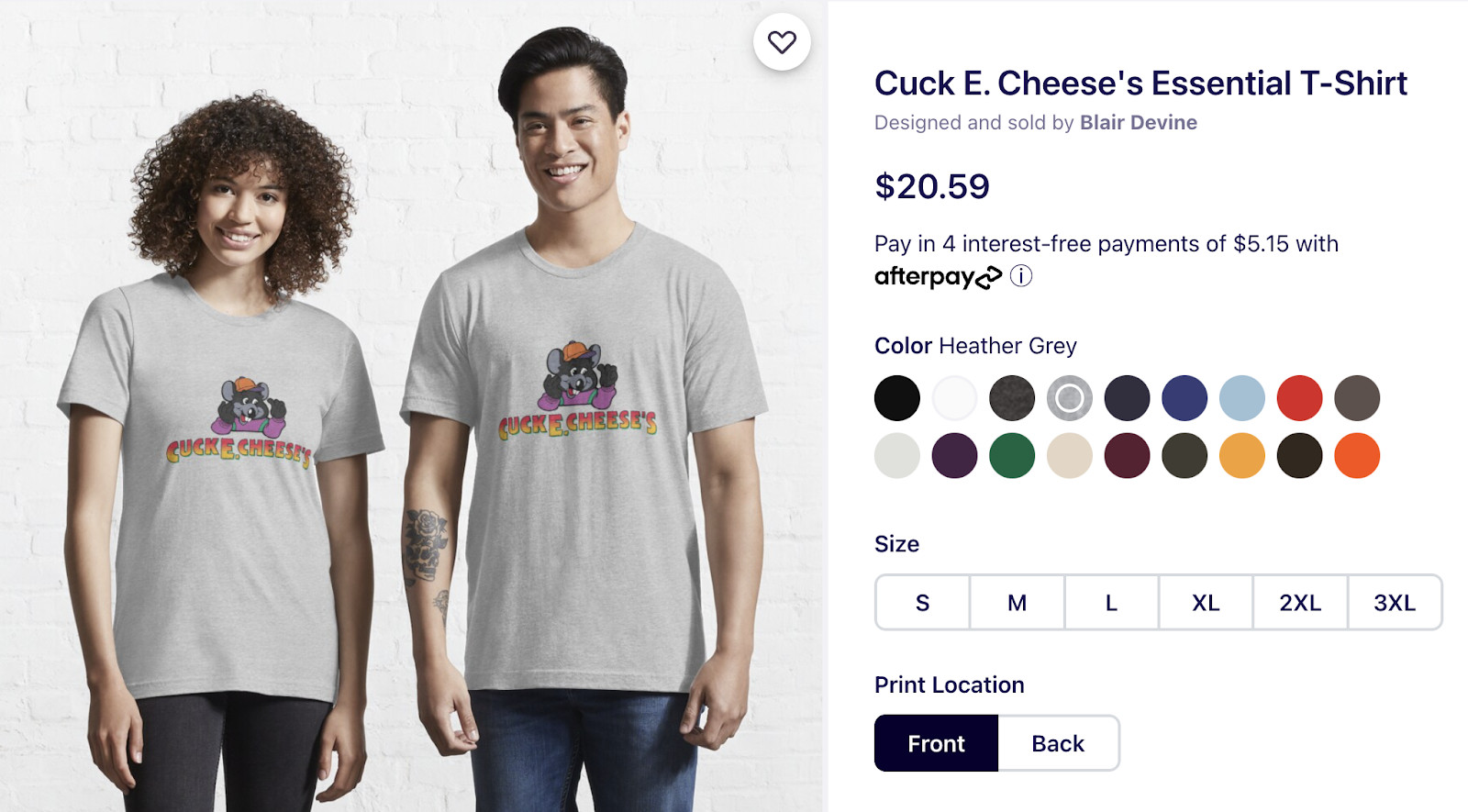Click the T-shirt model product photo
The image size is (1468, 812).
coord(413,406)
